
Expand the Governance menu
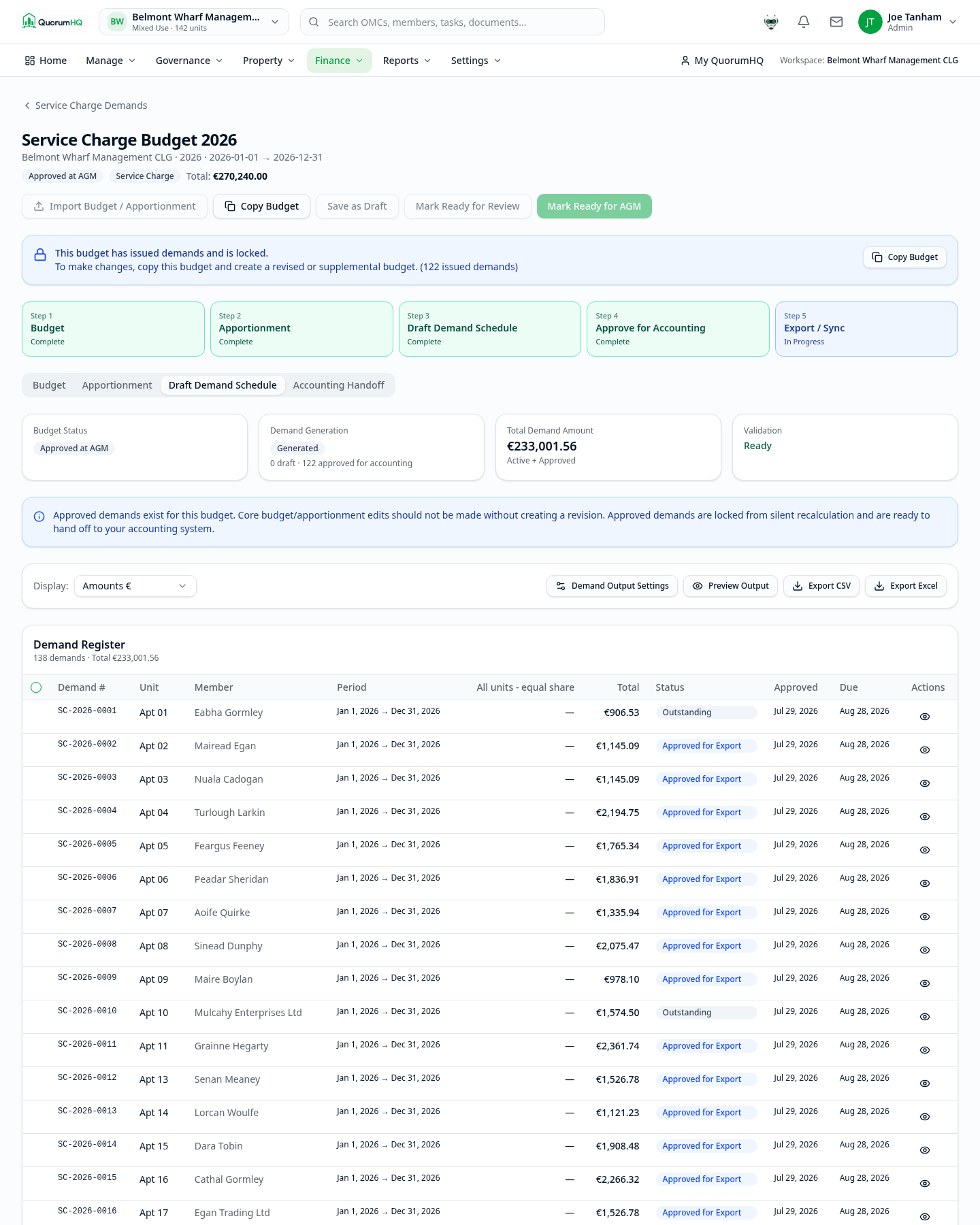[x=189, y=61]
